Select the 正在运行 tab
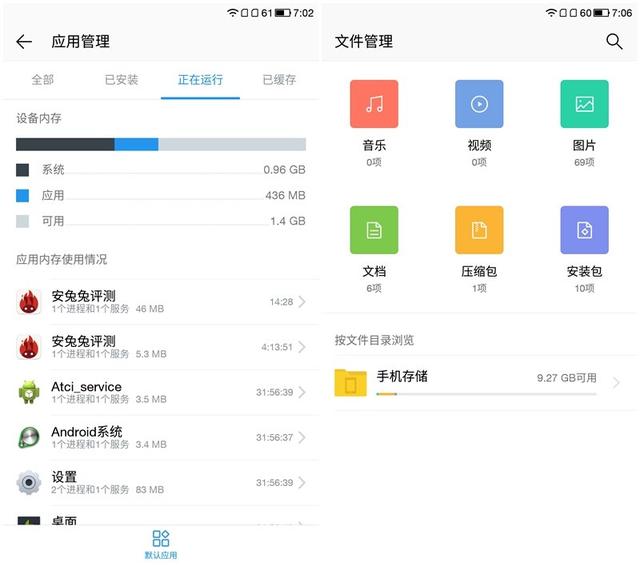 200,80
